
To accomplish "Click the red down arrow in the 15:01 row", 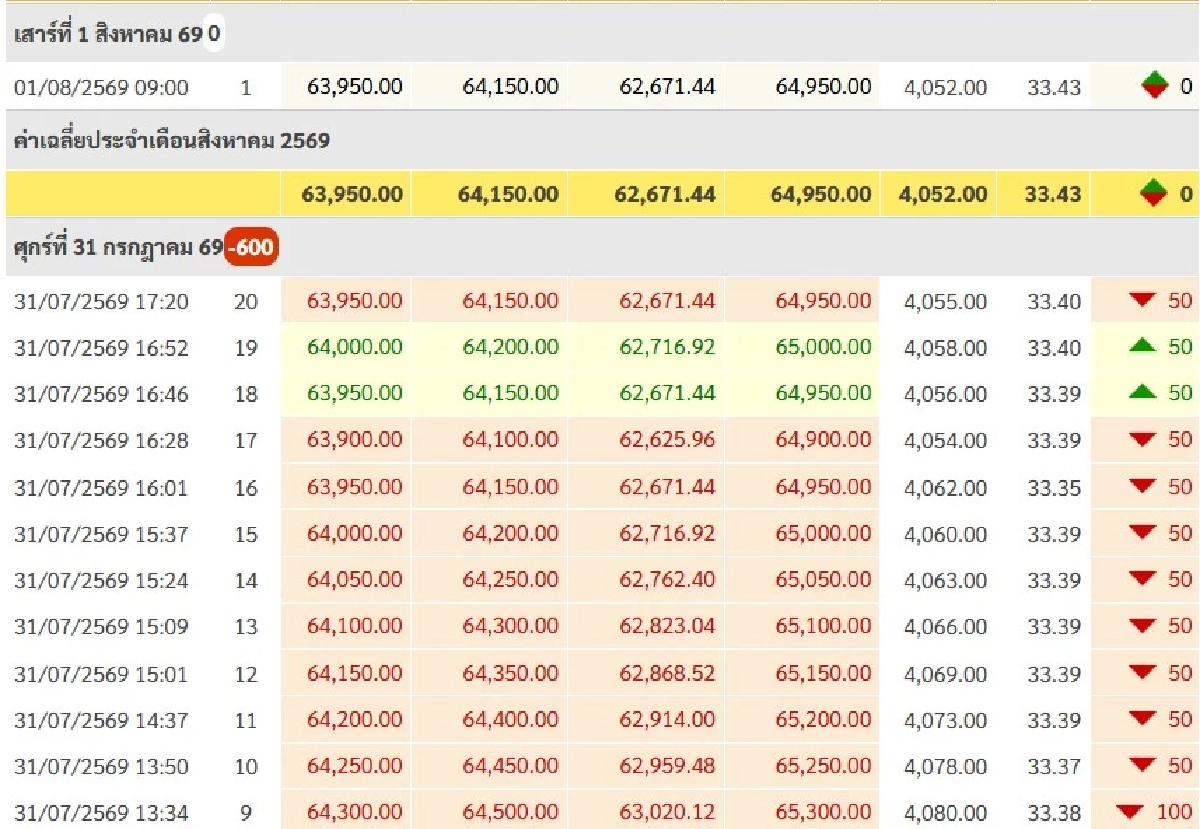I will pyautogui.click(x=1142, y=673).
